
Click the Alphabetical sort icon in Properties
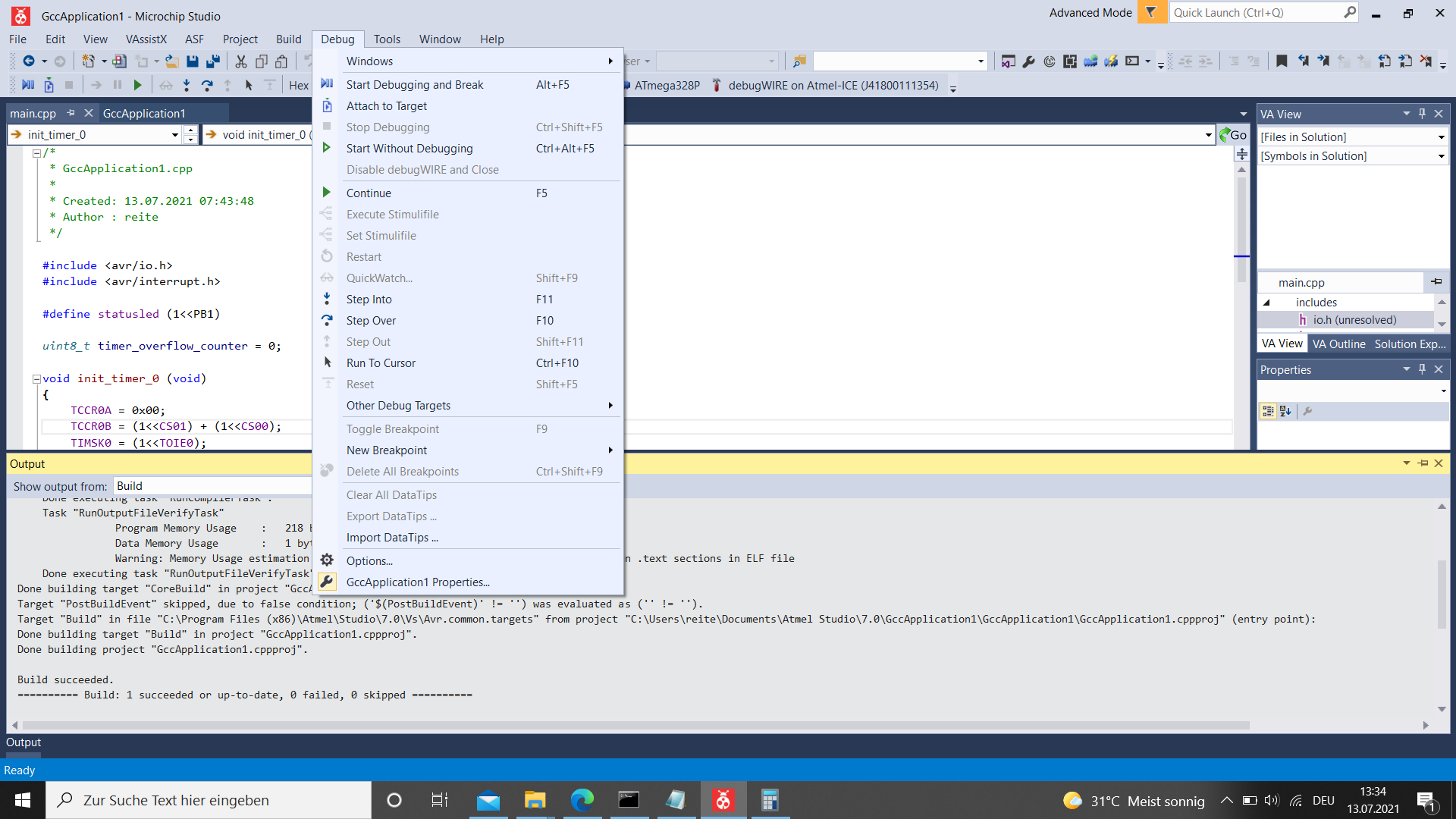coord(1285,411)
